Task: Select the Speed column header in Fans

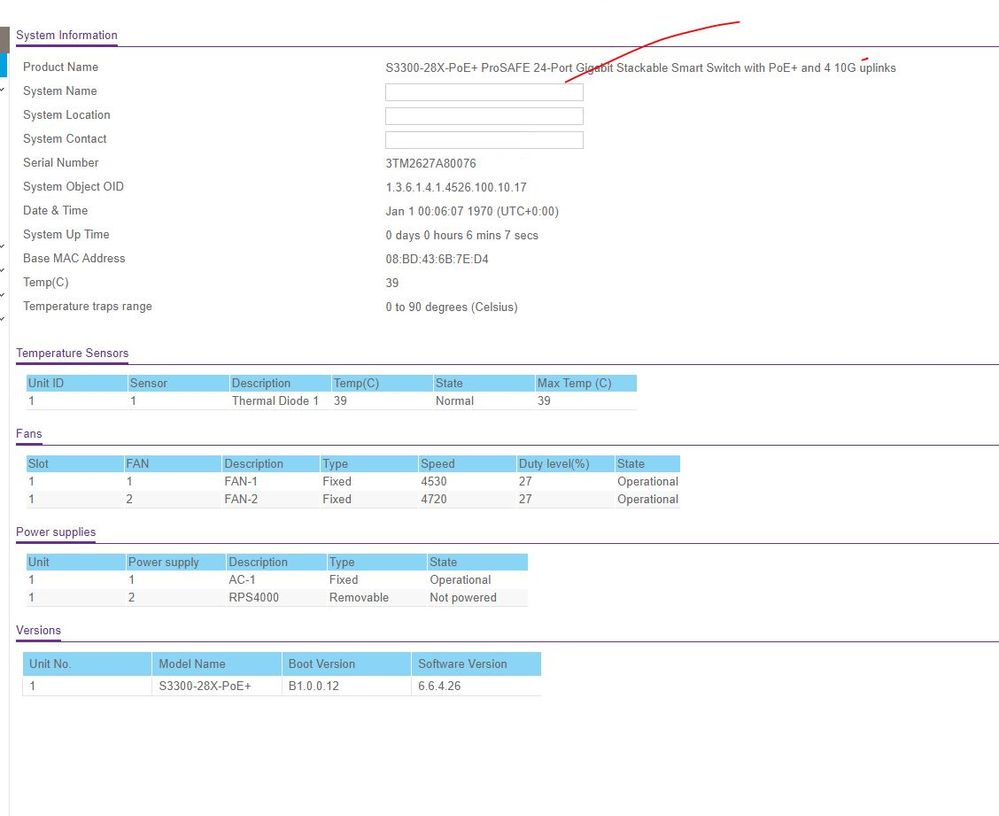Action: [437, 464]
